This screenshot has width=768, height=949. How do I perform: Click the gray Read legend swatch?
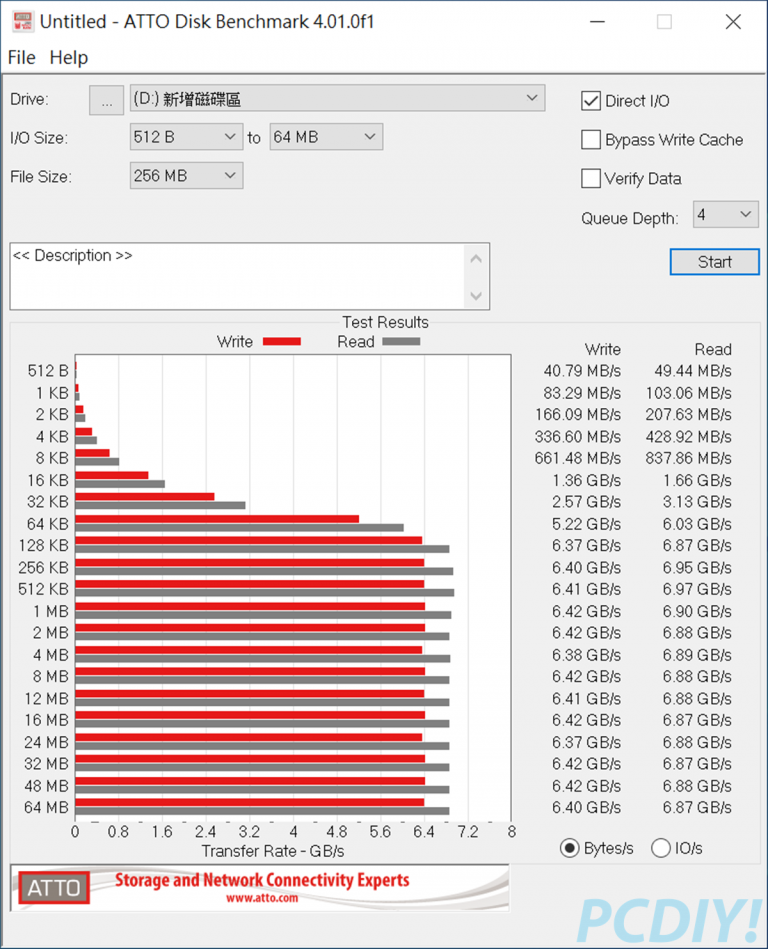tap(401, 342)
